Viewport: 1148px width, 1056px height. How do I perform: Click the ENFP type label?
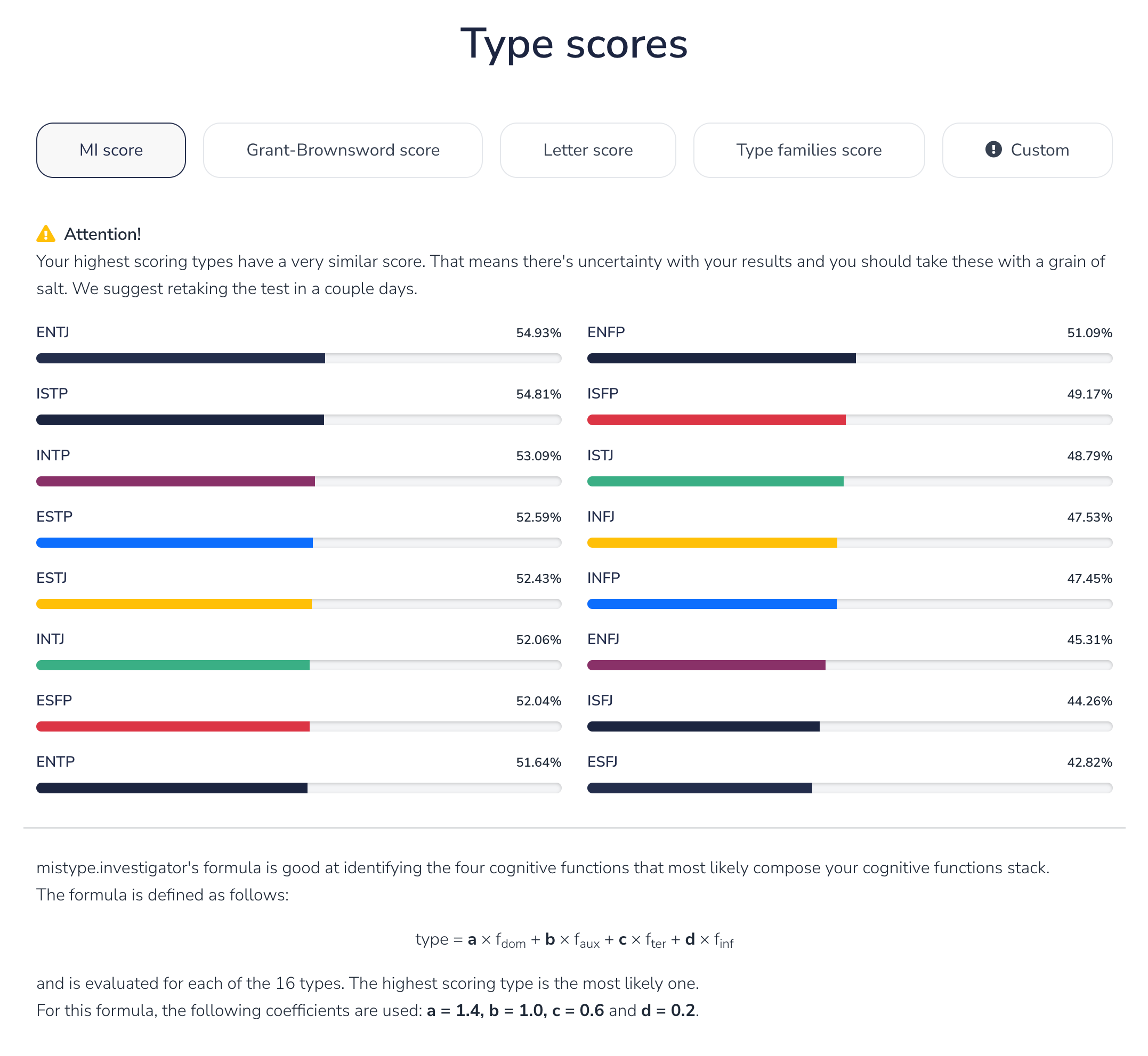pos(605,332)
